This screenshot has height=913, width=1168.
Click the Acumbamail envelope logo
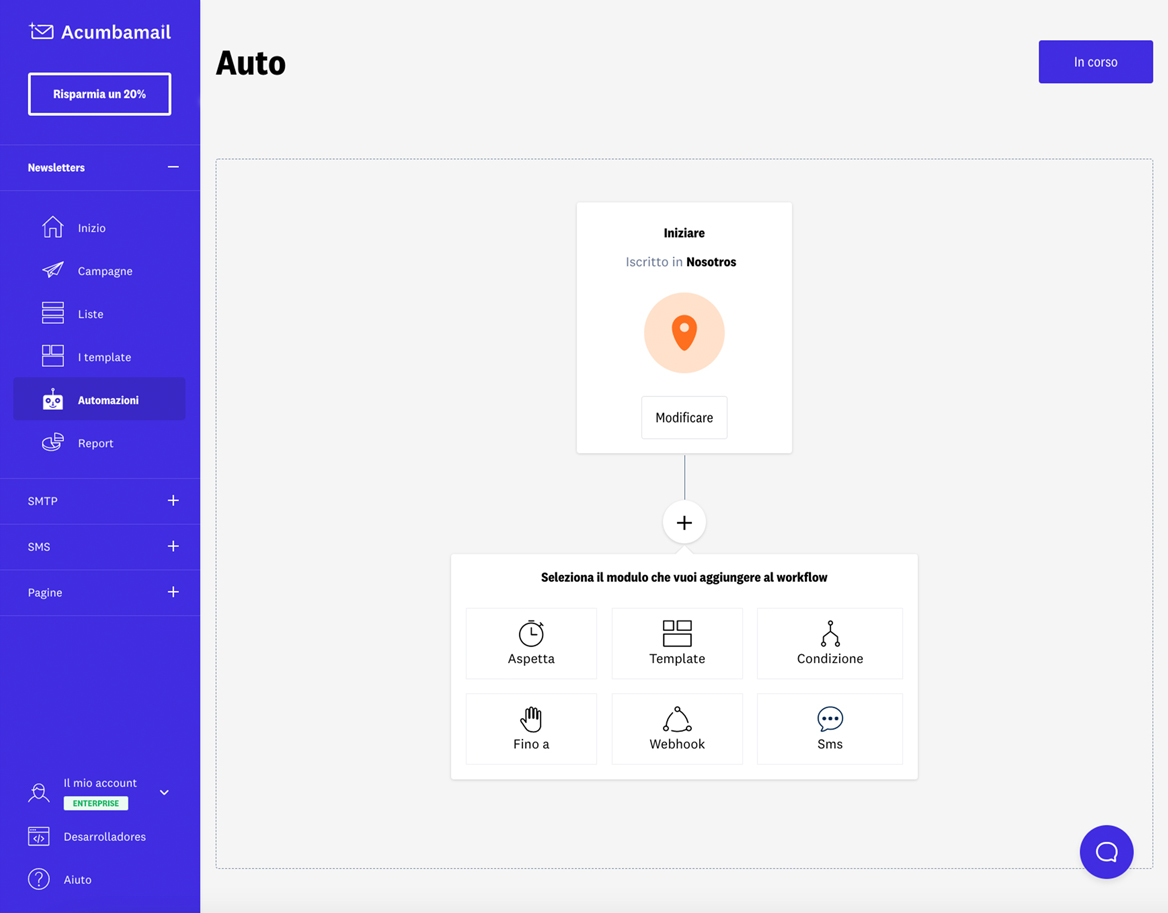point(40,30)
